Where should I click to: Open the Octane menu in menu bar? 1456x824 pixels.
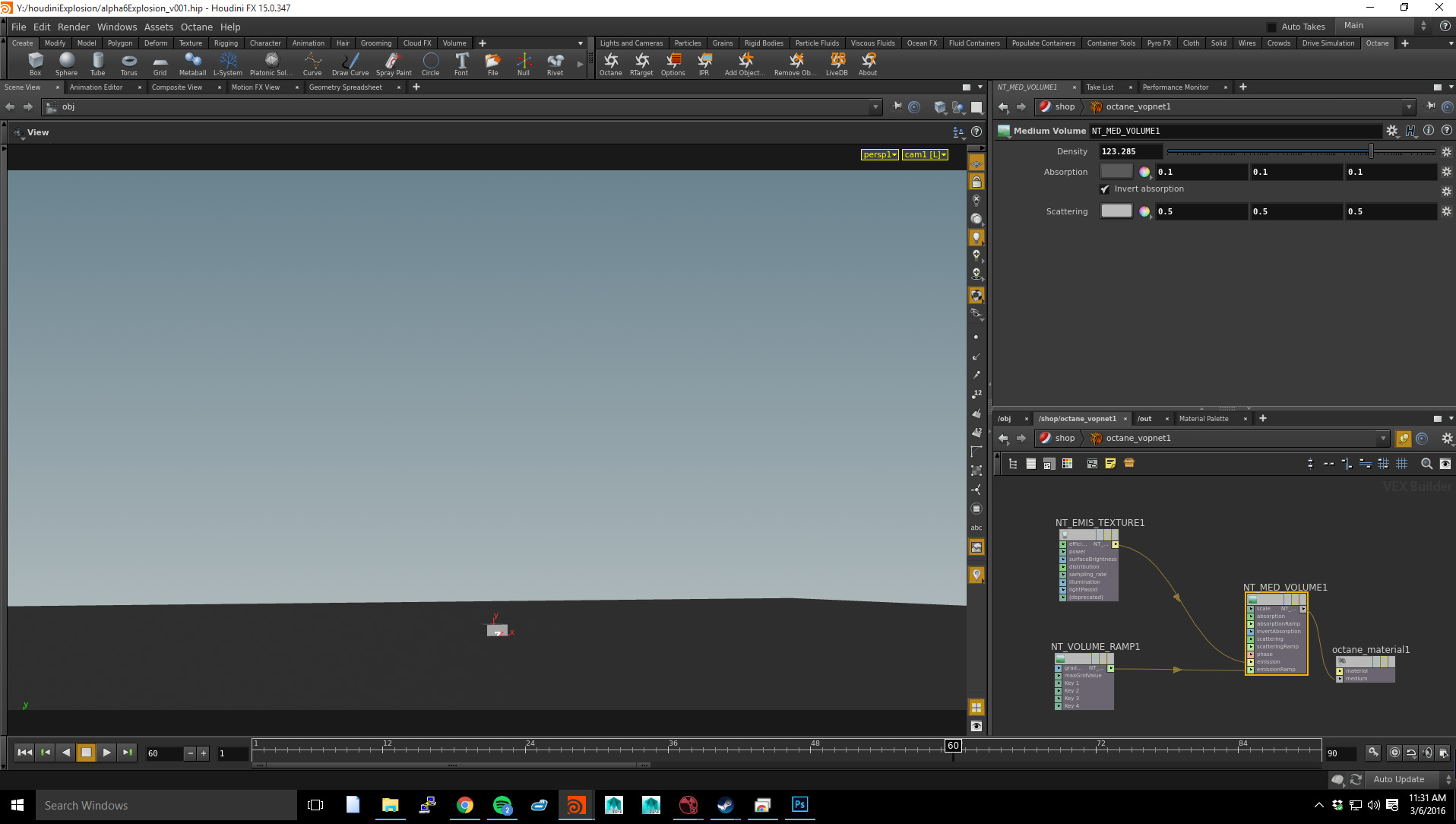196,27
